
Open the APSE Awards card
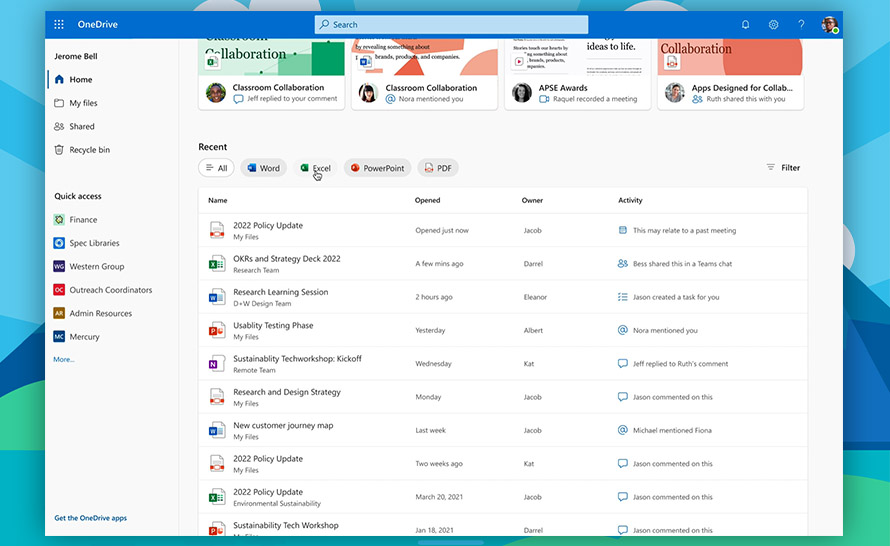pyautogui.click(x=578, y=74)
